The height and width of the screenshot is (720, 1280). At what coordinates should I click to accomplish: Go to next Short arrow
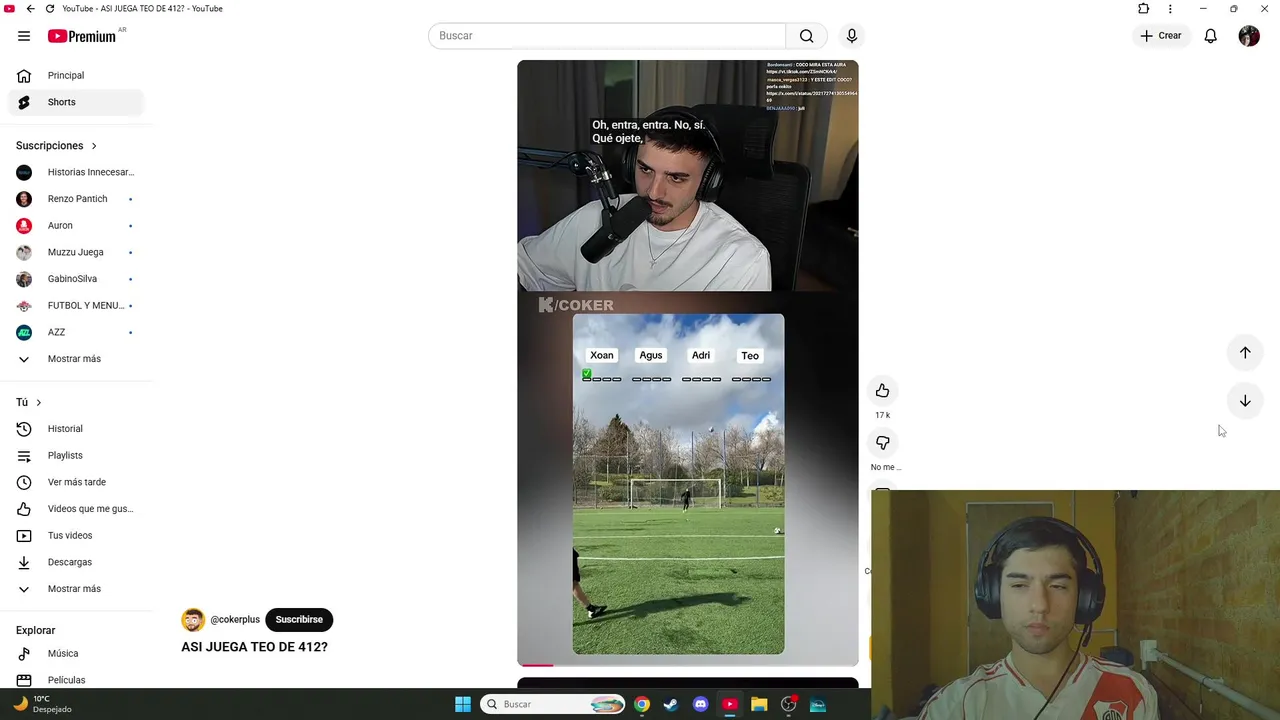[x=1245, y=401]
